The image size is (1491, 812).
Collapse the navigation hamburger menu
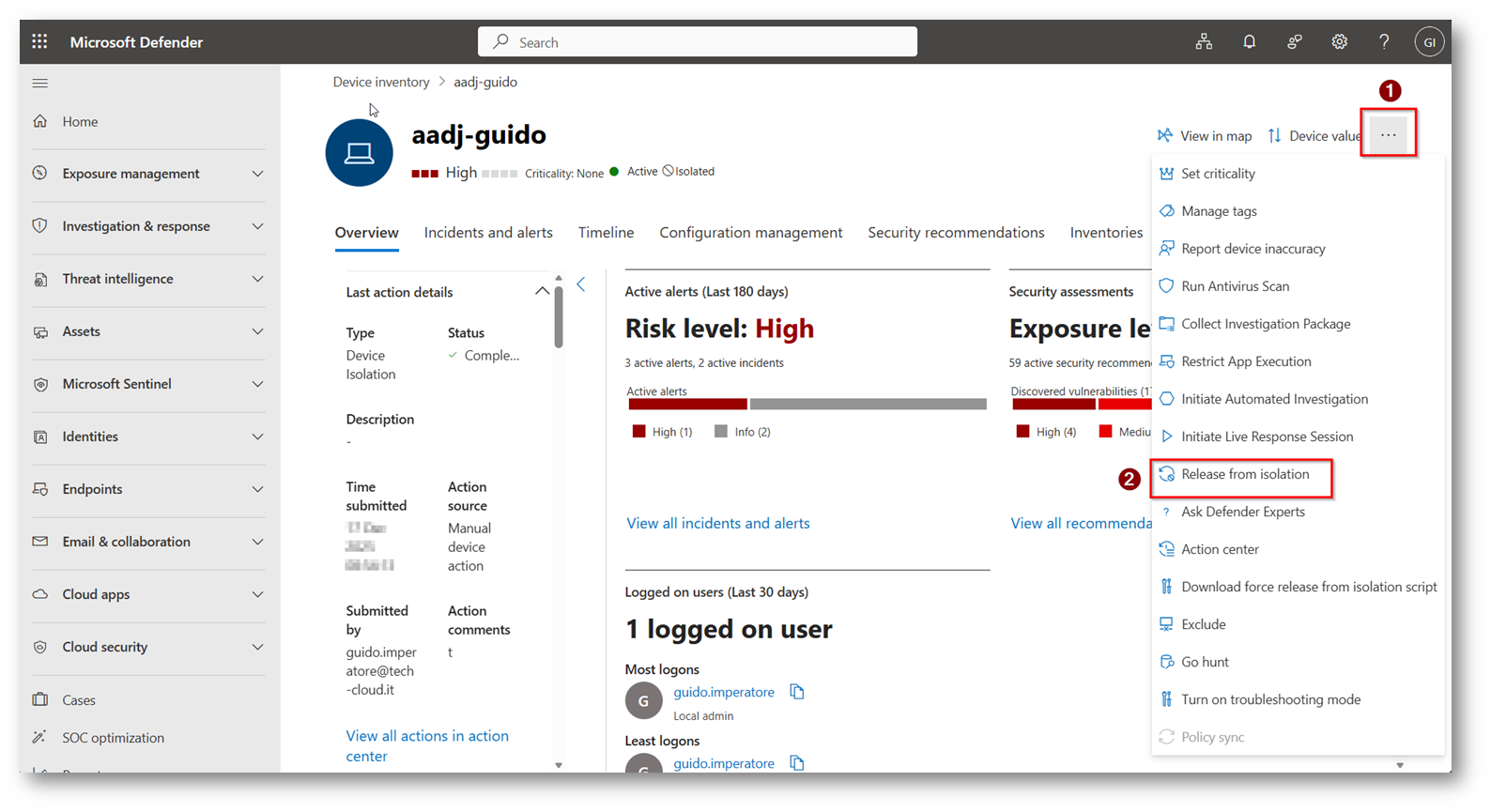point(39,84)
